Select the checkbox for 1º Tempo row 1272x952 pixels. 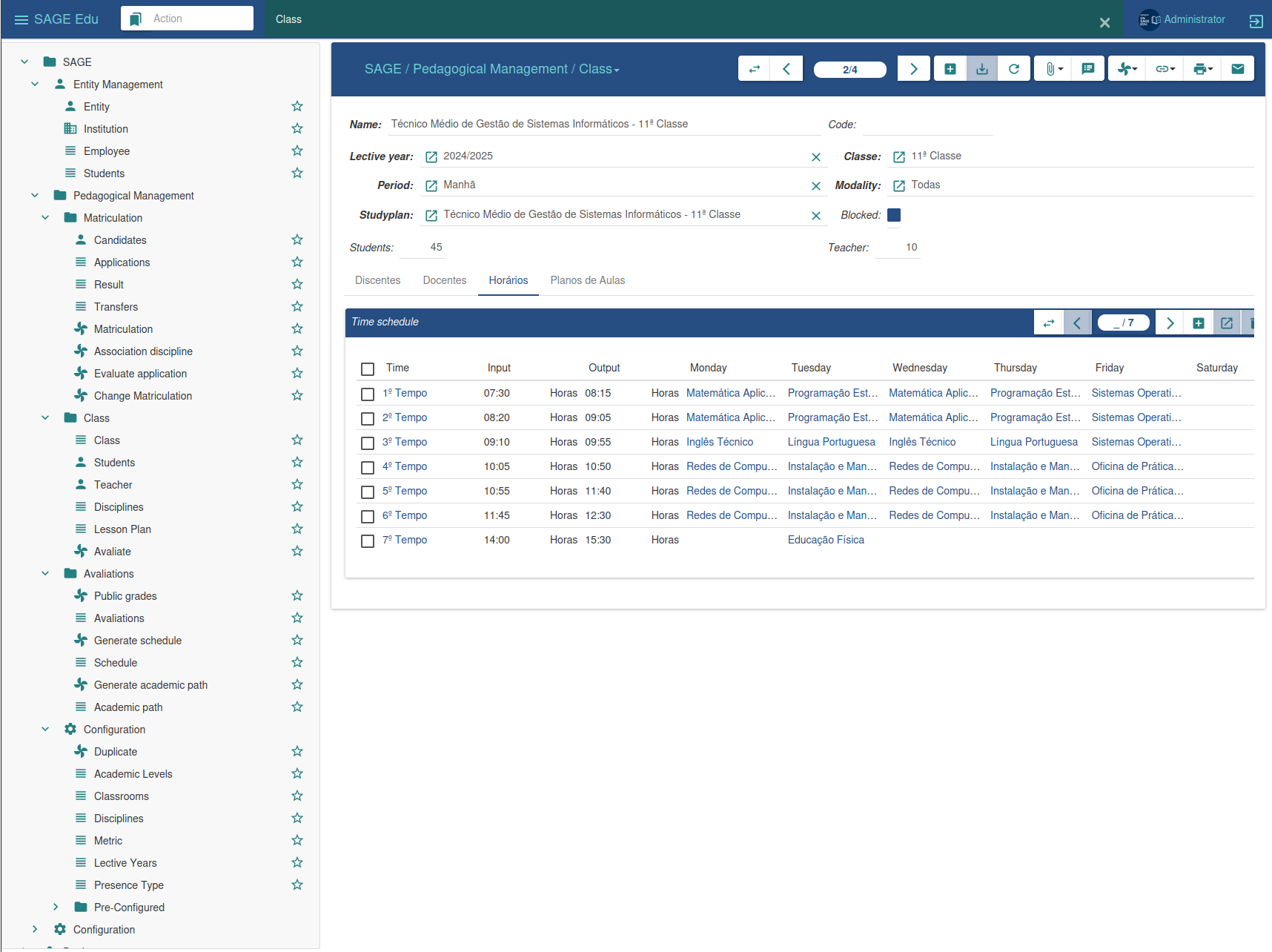coord(368,394)
